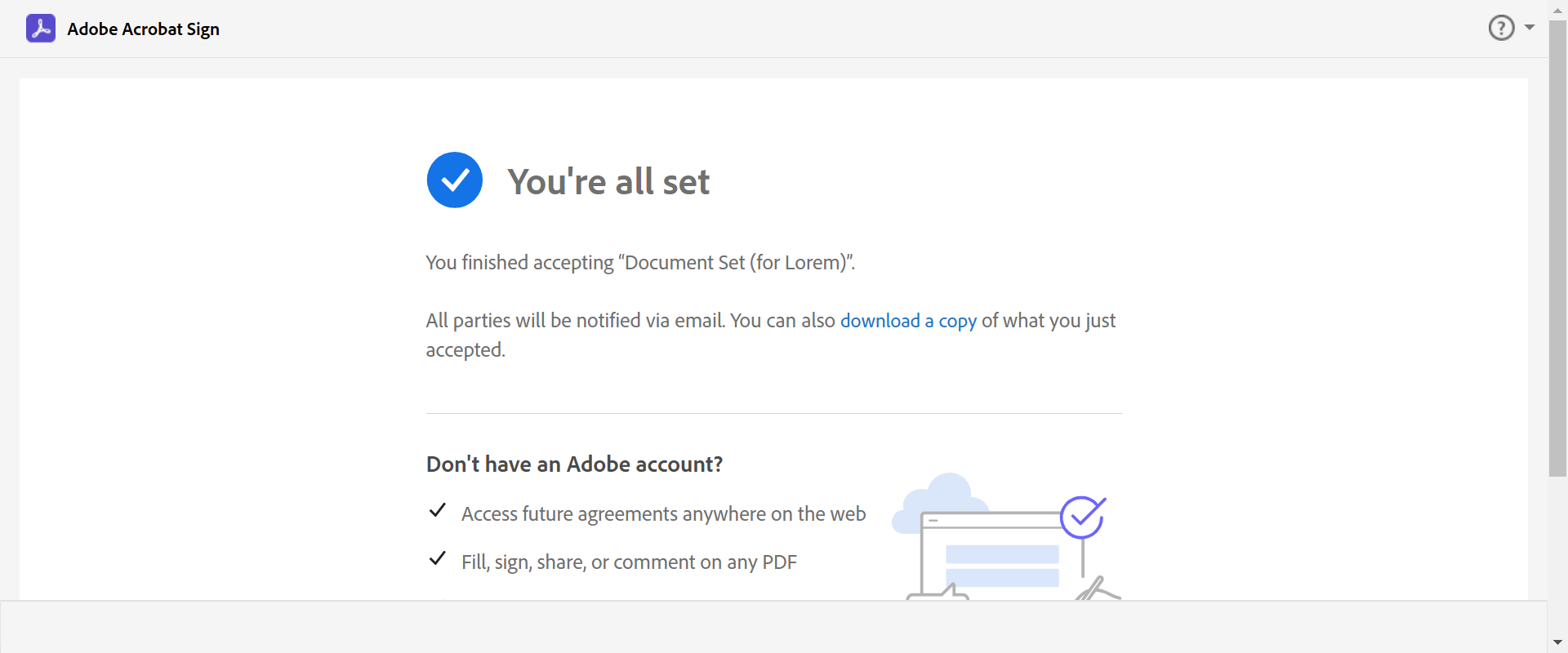Click the "You're all set" heading
1568x653 pixels.
[x=608, y=182]
